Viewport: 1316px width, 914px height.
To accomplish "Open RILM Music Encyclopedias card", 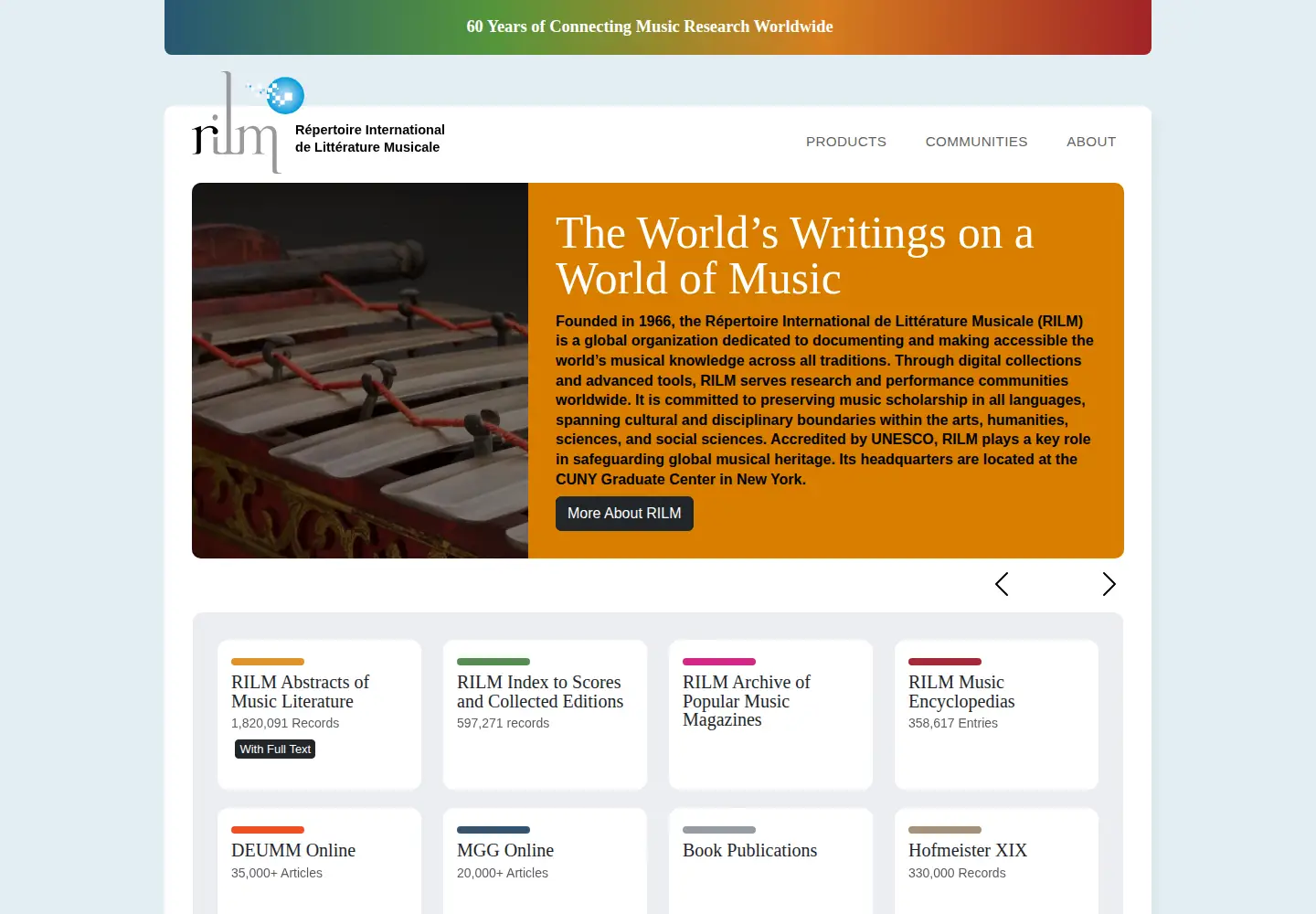I will click(997, 715).
